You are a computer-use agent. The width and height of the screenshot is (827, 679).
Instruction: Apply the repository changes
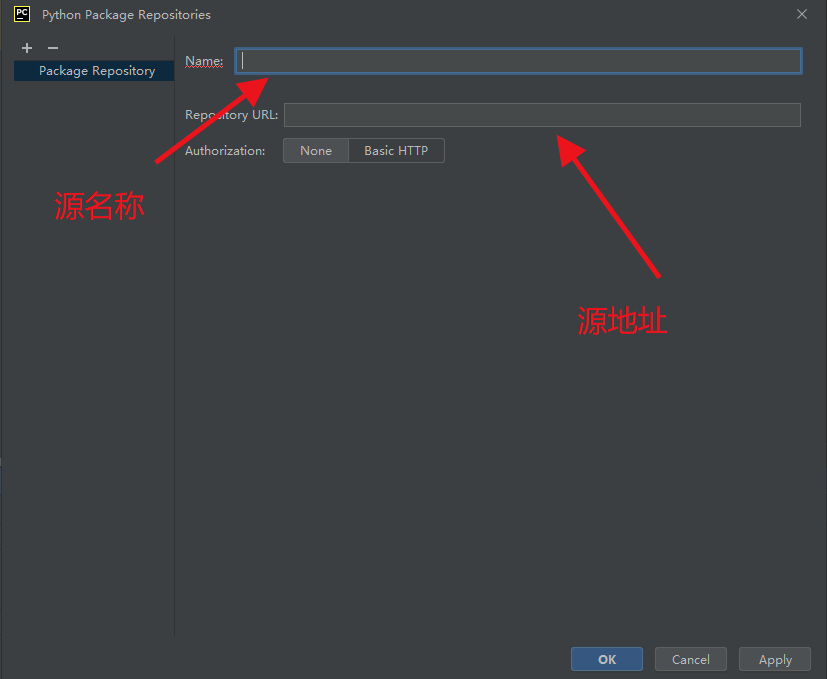(x=775, y=659)
